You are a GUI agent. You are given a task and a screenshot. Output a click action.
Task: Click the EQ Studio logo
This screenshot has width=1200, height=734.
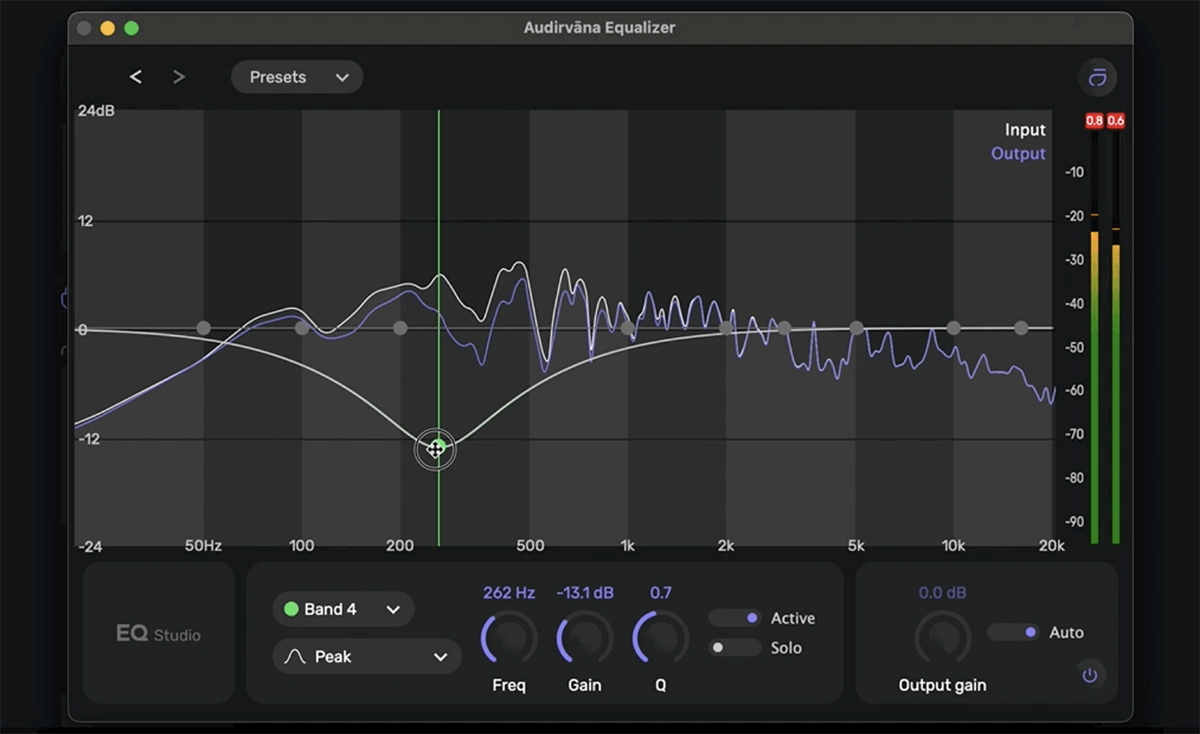point(159,634)
